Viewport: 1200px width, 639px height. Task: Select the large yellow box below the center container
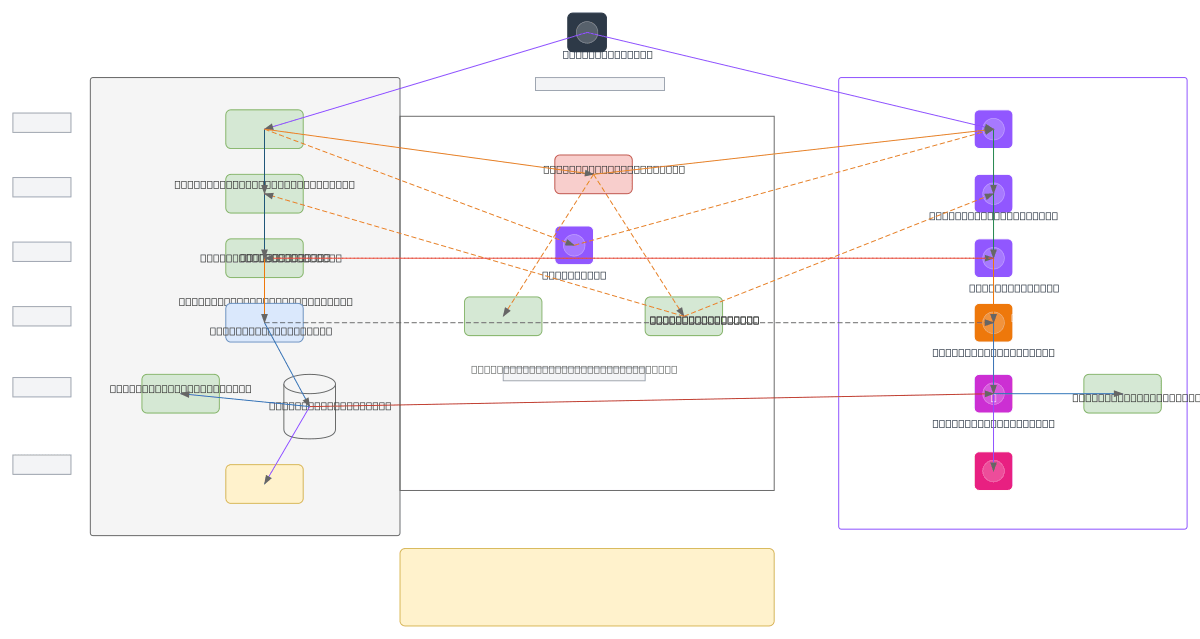(x=587, y=587)
